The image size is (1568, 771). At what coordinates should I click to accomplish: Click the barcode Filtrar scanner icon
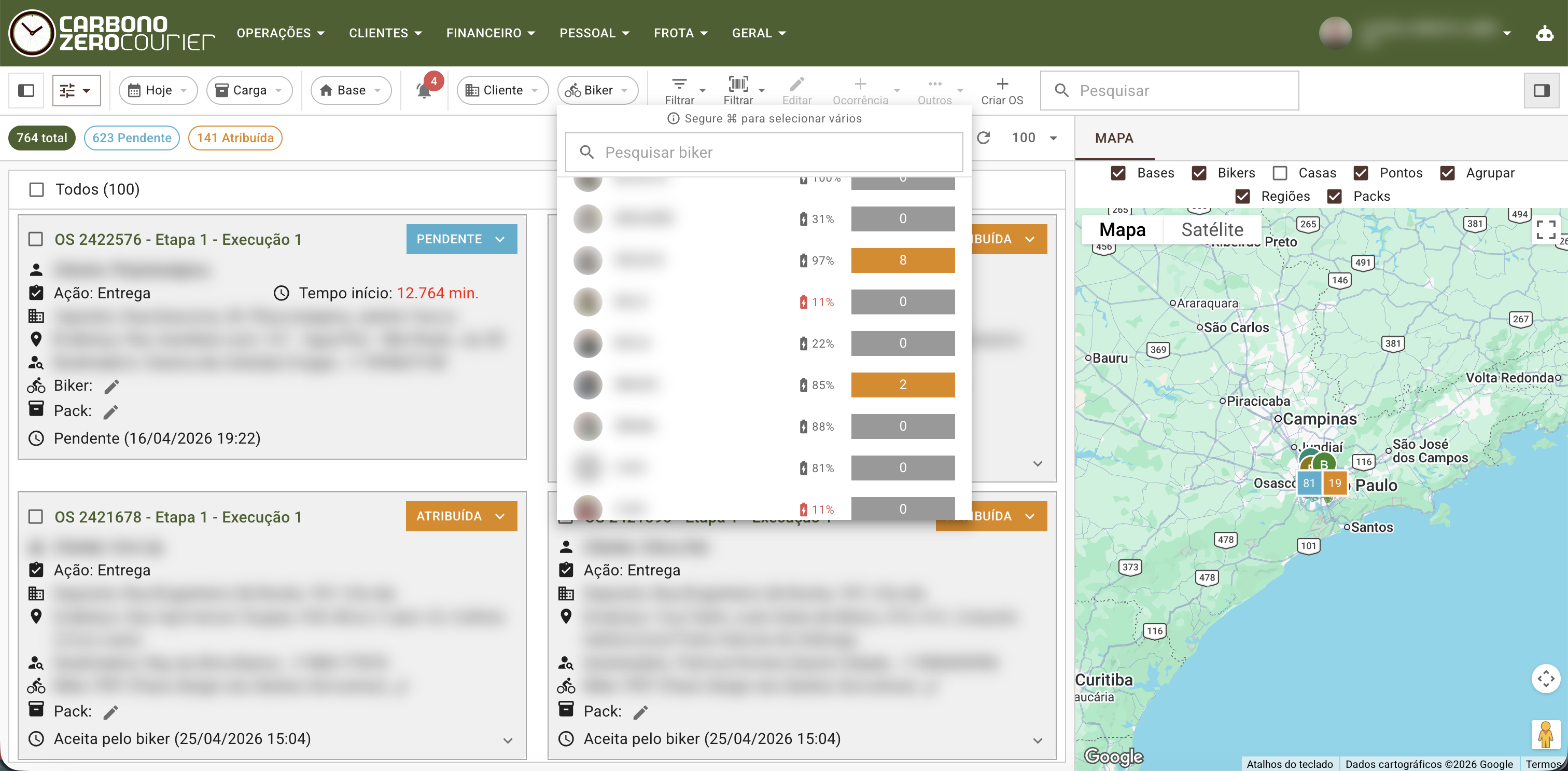tap(738, 84)
